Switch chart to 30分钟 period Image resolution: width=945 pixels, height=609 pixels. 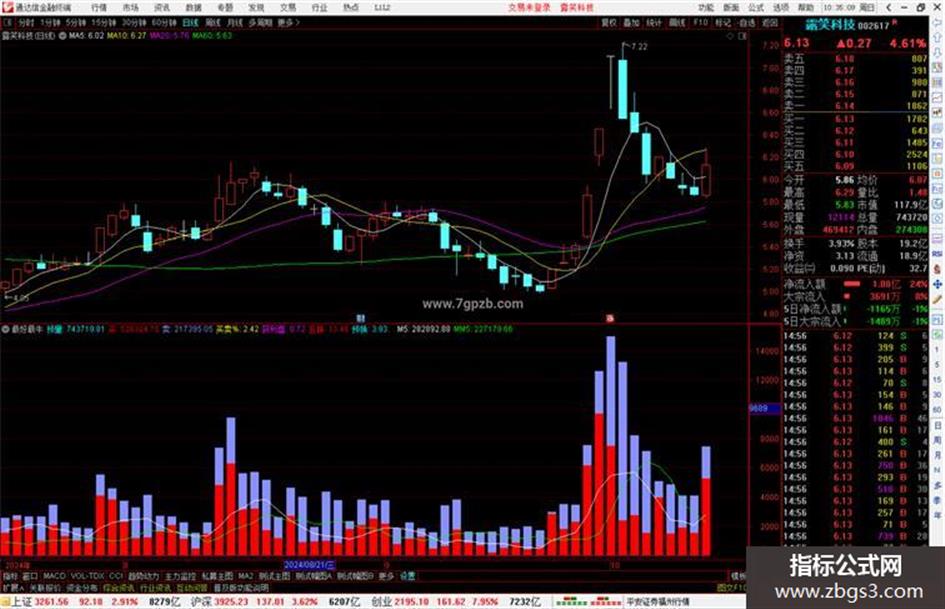(x=134, y=22)
